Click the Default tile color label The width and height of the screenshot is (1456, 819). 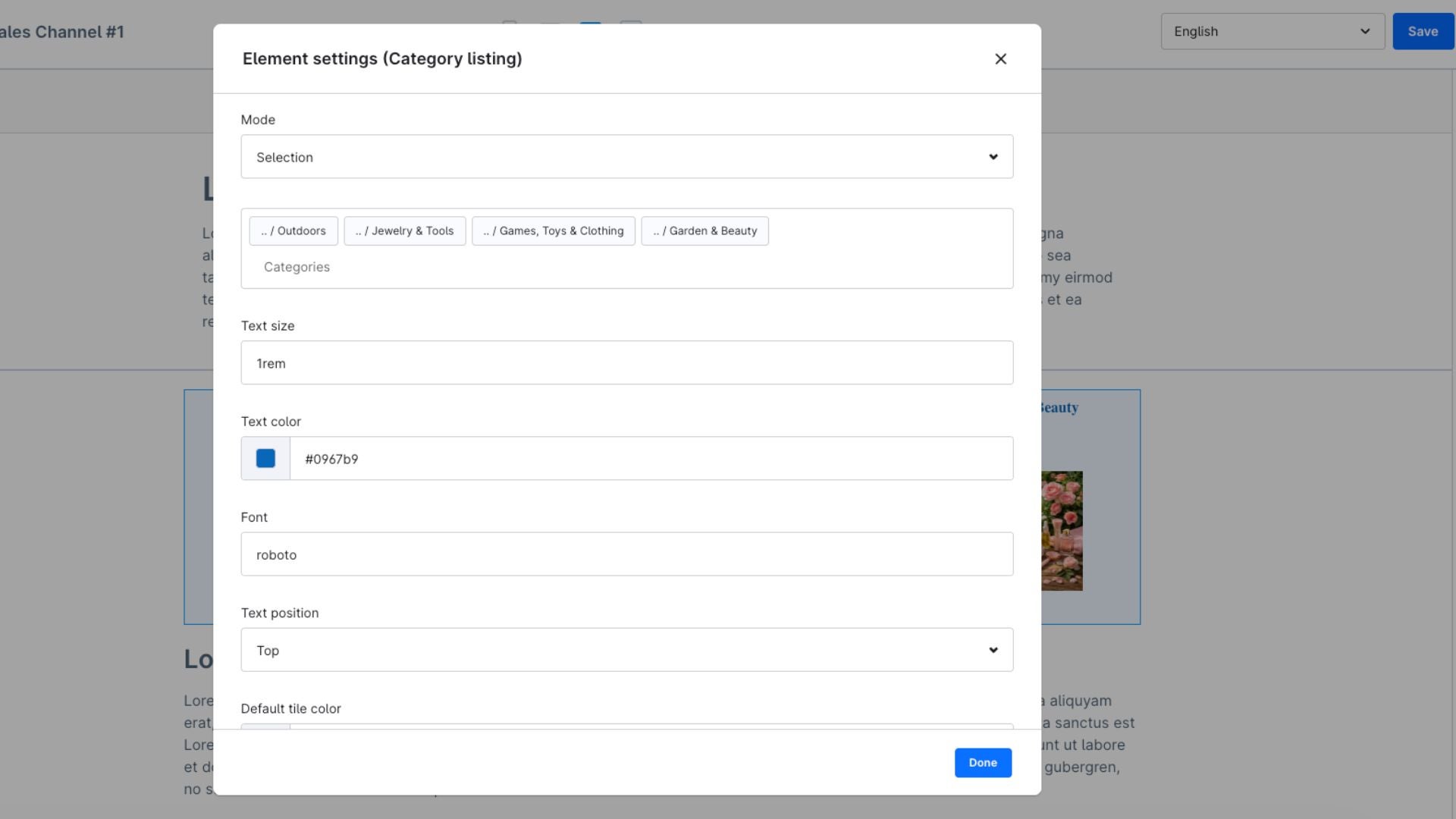[x=290, y=708]
